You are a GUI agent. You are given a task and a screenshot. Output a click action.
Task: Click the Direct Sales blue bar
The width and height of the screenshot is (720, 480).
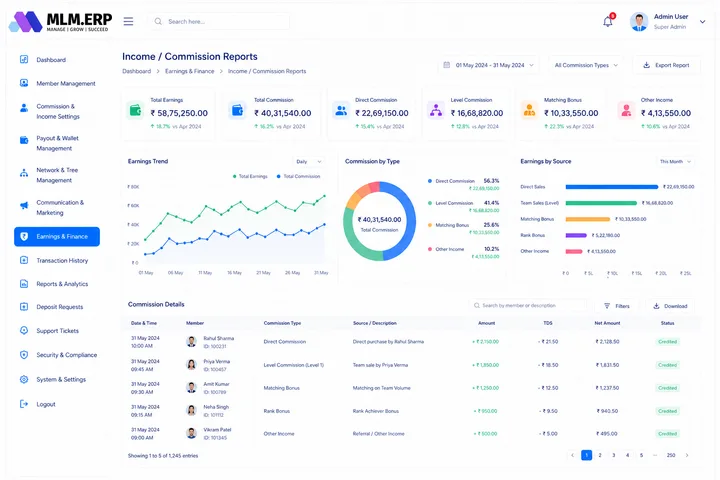[612, 187]
